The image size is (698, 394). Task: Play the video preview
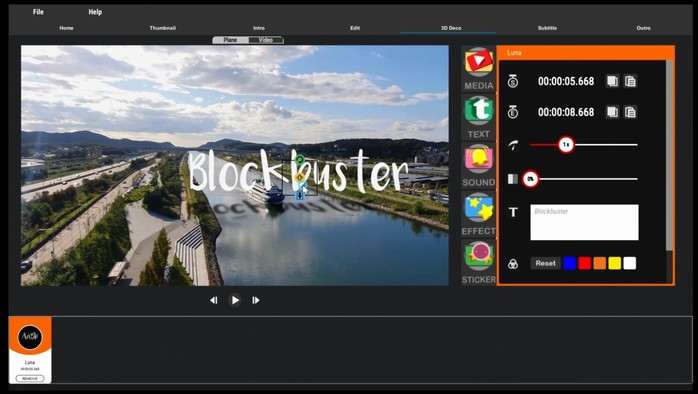pyautogui.click(x=235, y=300)
